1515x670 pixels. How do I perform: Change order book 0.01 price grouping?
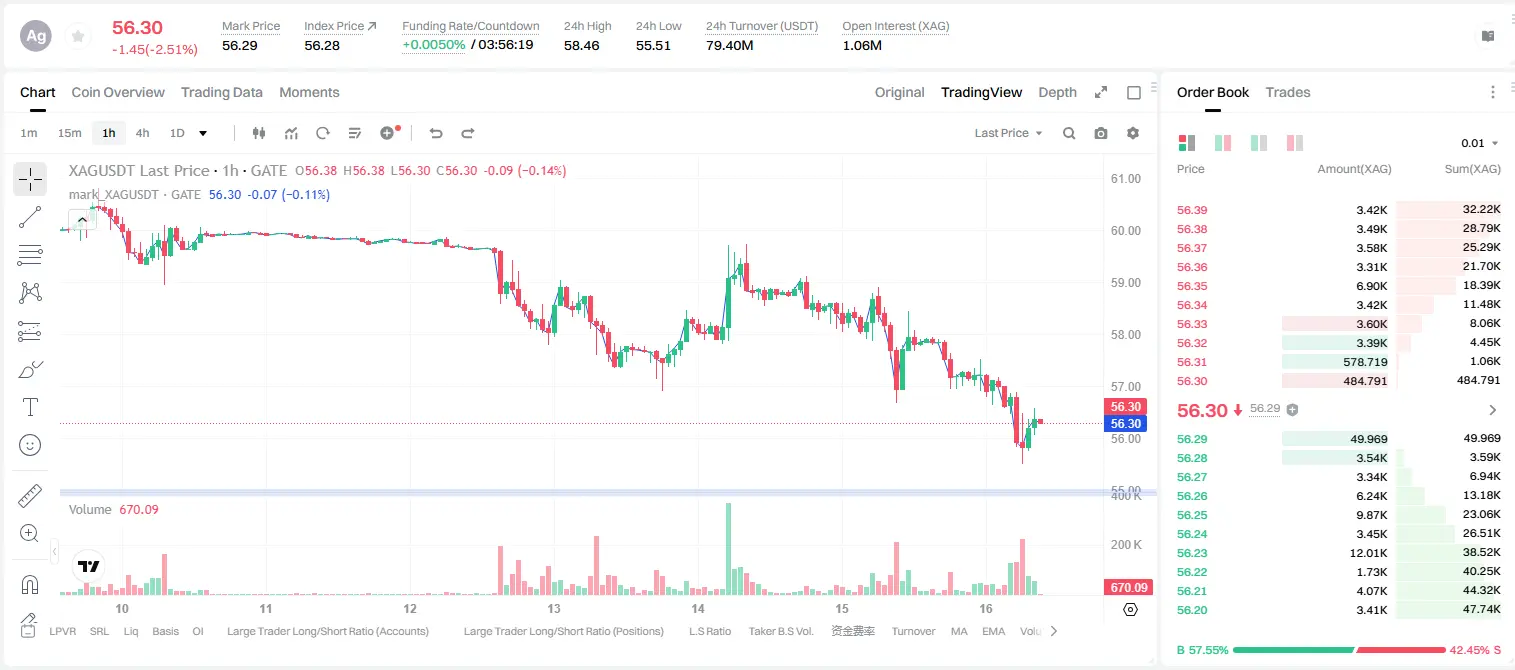[1480, 144]
